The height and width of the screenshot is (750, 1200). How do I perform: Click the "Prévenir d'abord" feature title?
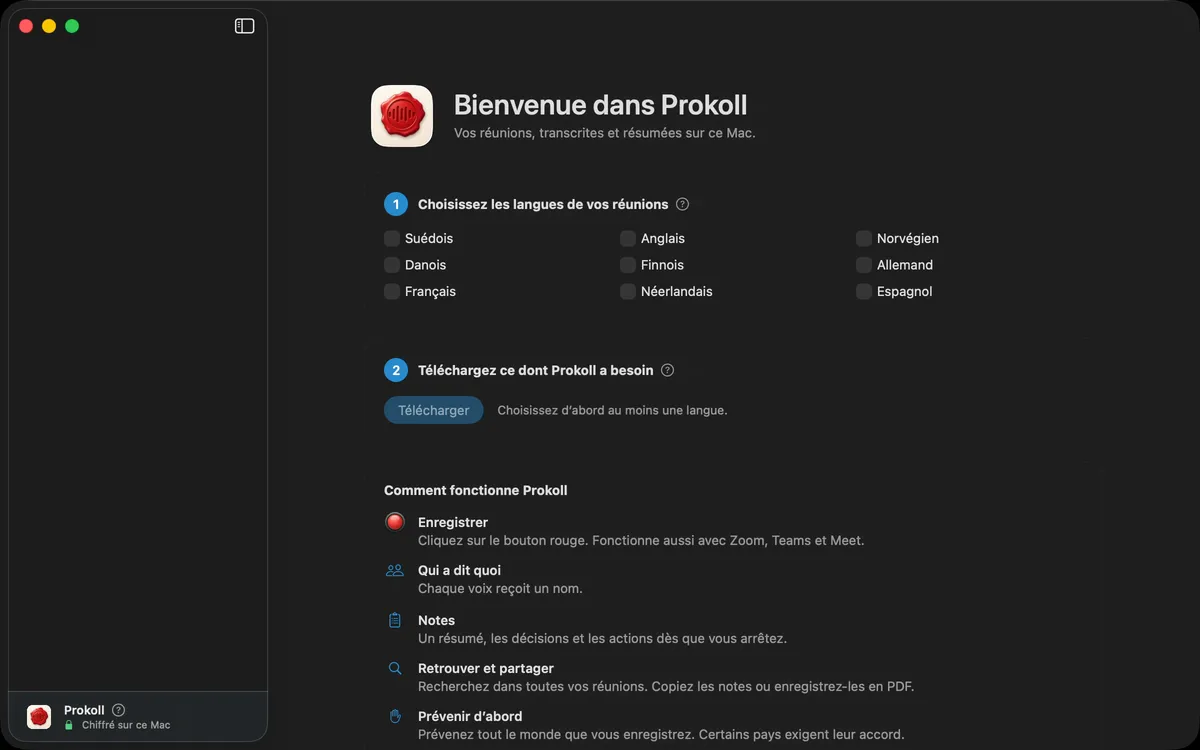pos(470,716)
